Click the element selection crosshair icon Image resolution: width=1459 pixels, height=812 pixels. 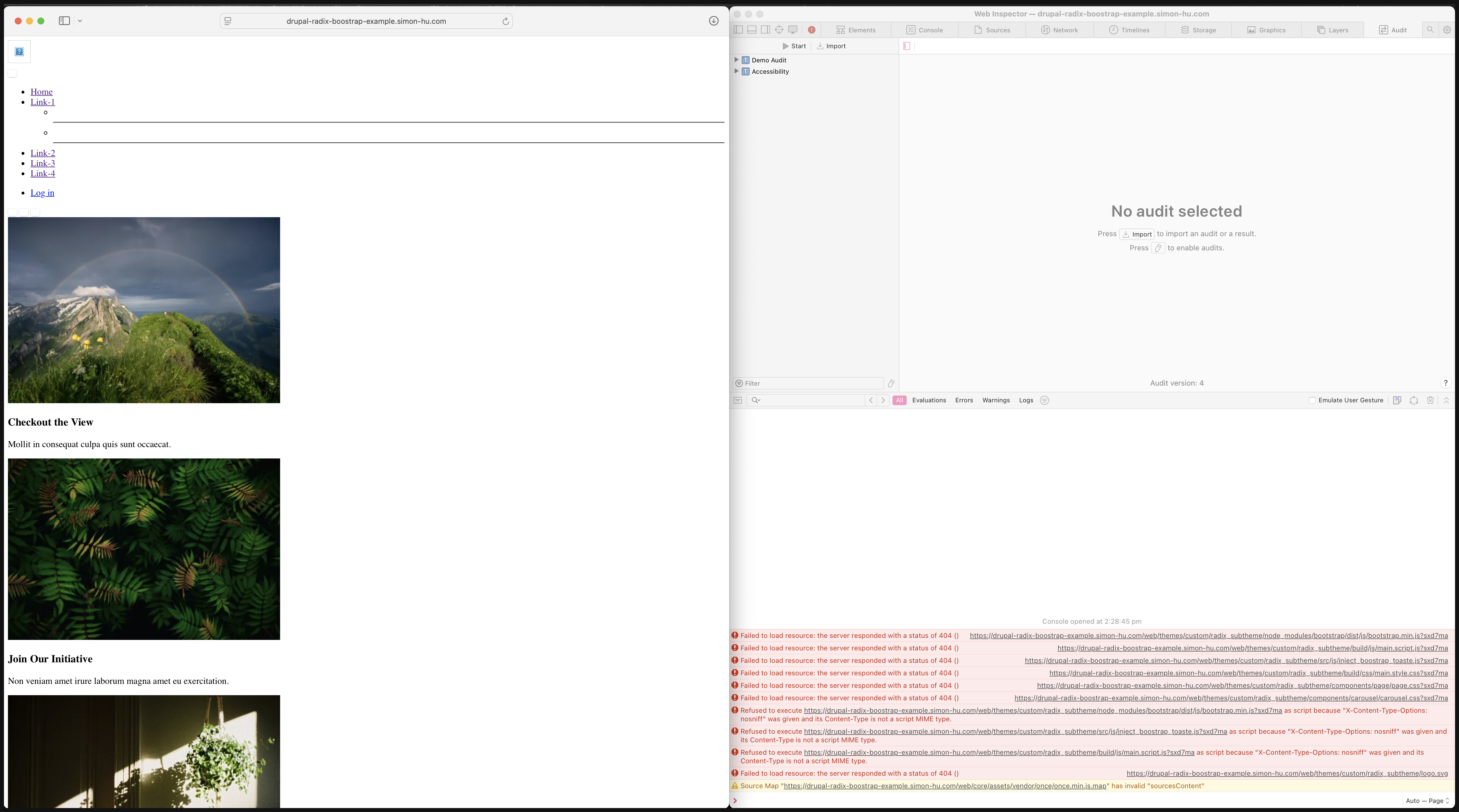click(x=779, y=30)
